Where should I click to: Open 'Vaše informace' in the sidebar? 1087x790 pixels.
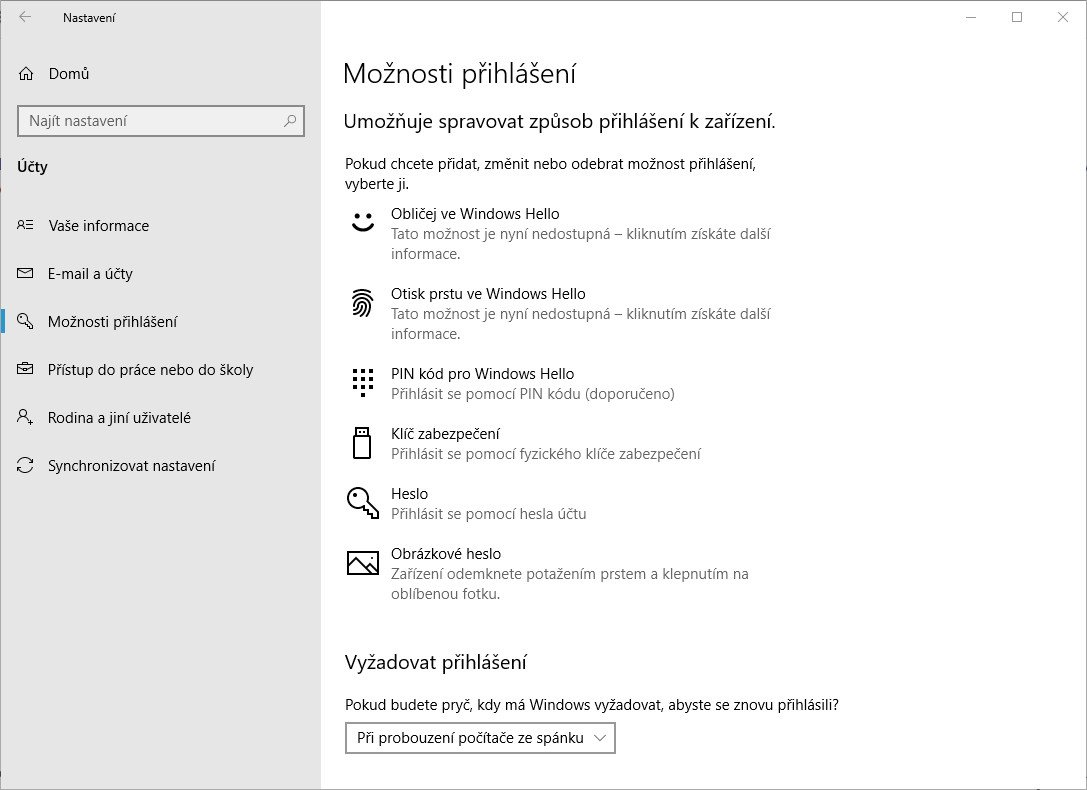coord(98,226)
